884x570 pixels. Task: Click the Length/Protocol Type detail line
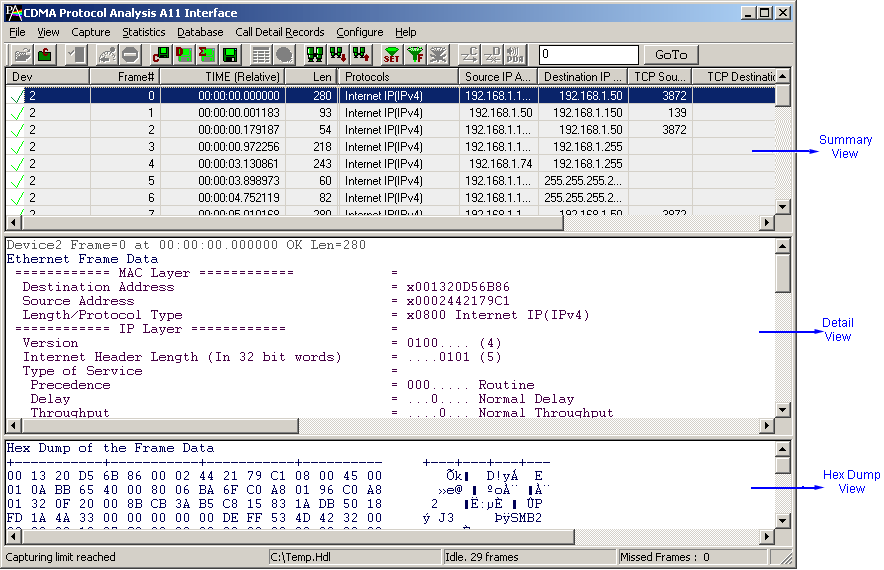tap(306, 315)
